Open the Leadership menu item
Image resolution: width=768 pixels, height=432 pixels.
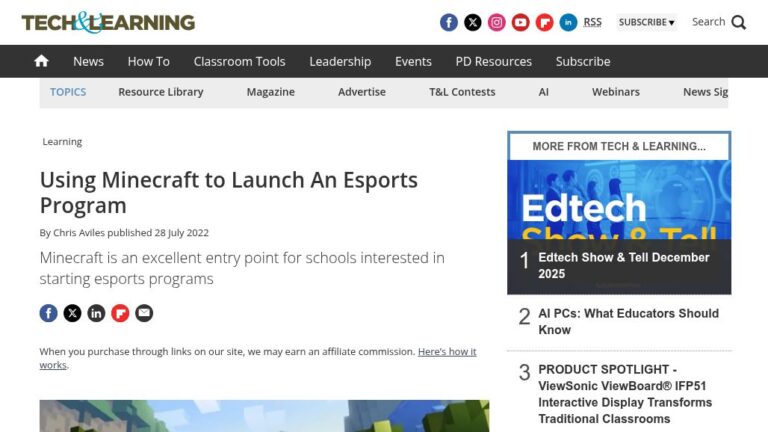(340, 61)
